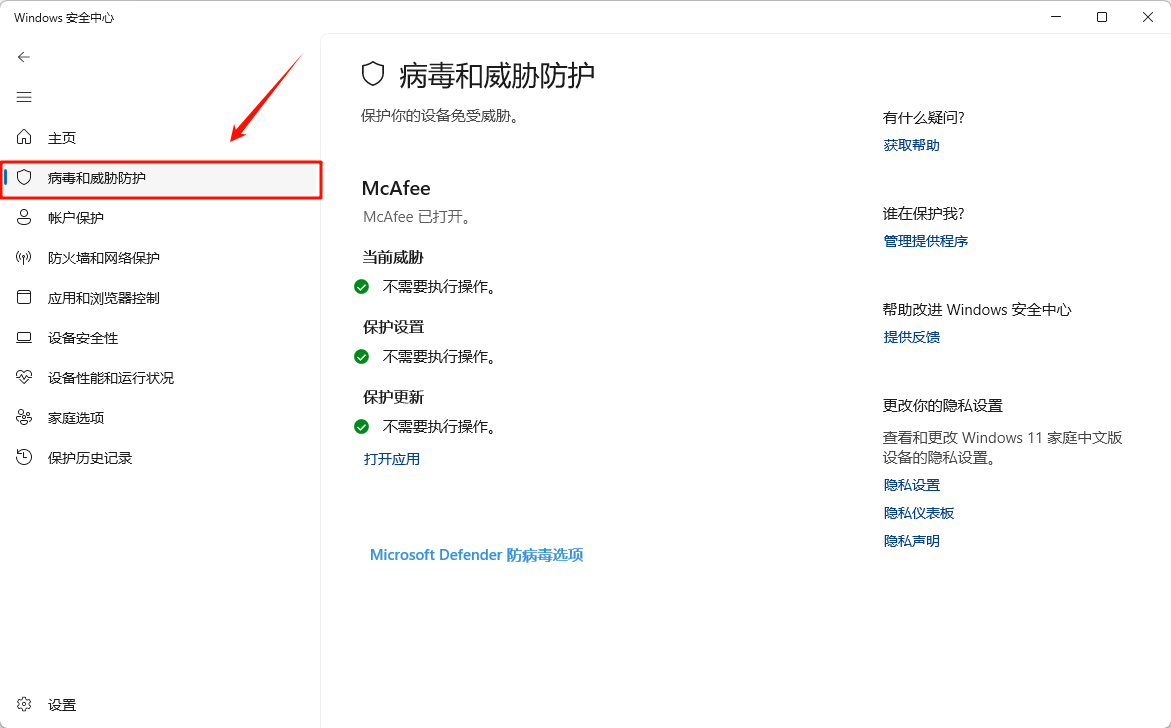Click the person icon for 帐户保护
1171x728 pixels.
tap(24, 217)
